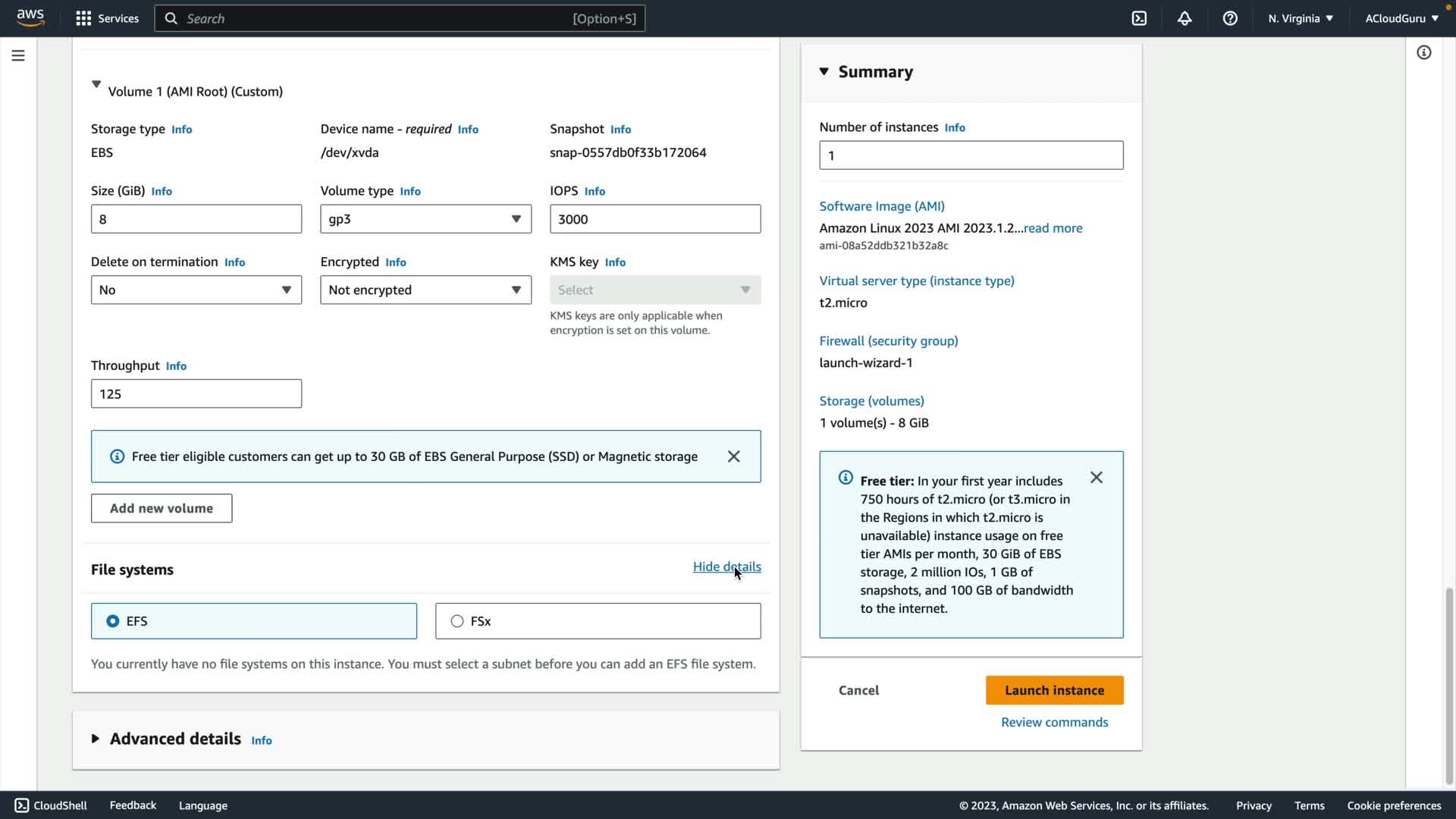Open the Volume type gp3 dropdown
The width and height of the screenshot is (1456, 819).
tap(425, 219)
